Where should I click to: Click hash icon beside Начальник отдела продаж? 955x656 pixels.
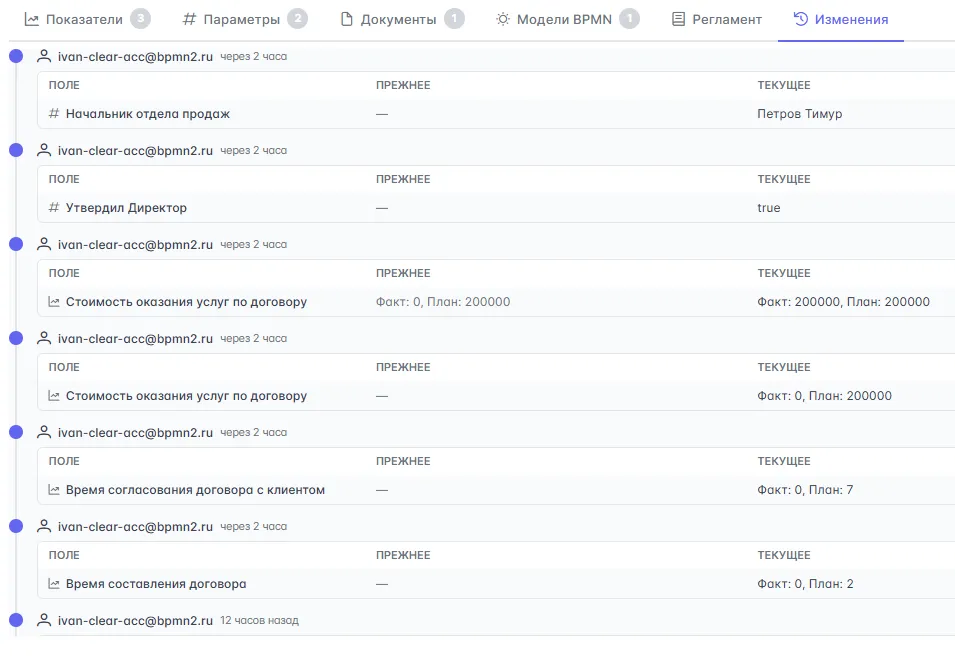click(54, 114)
